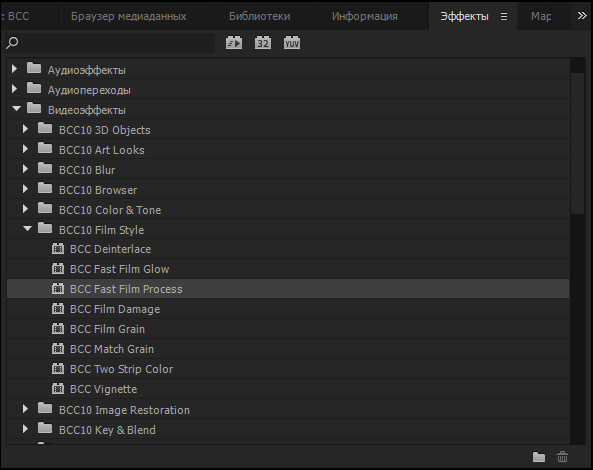
Task: Click the BCC10 Color & Tone folder icon
Action: pos(45,209)
